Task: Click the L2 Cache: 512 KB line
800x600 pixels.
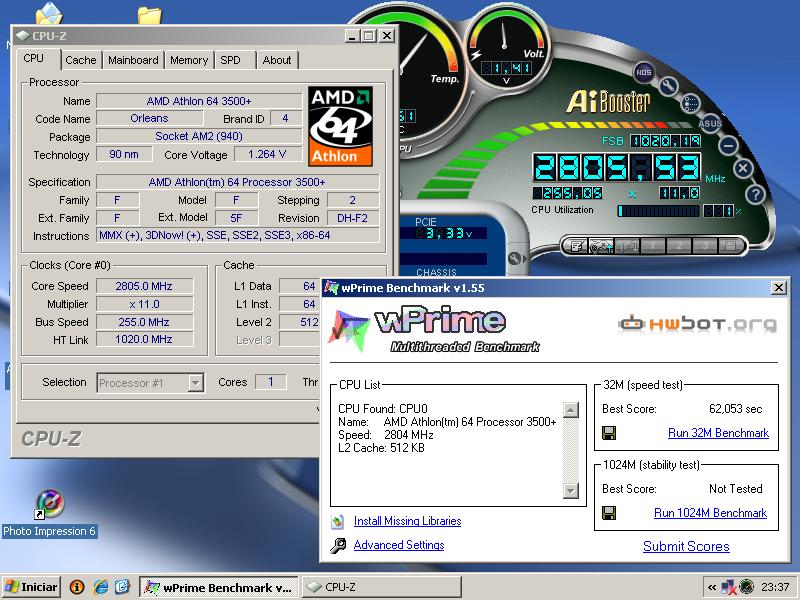Action: pyautogui.click(x=381, y=448)
